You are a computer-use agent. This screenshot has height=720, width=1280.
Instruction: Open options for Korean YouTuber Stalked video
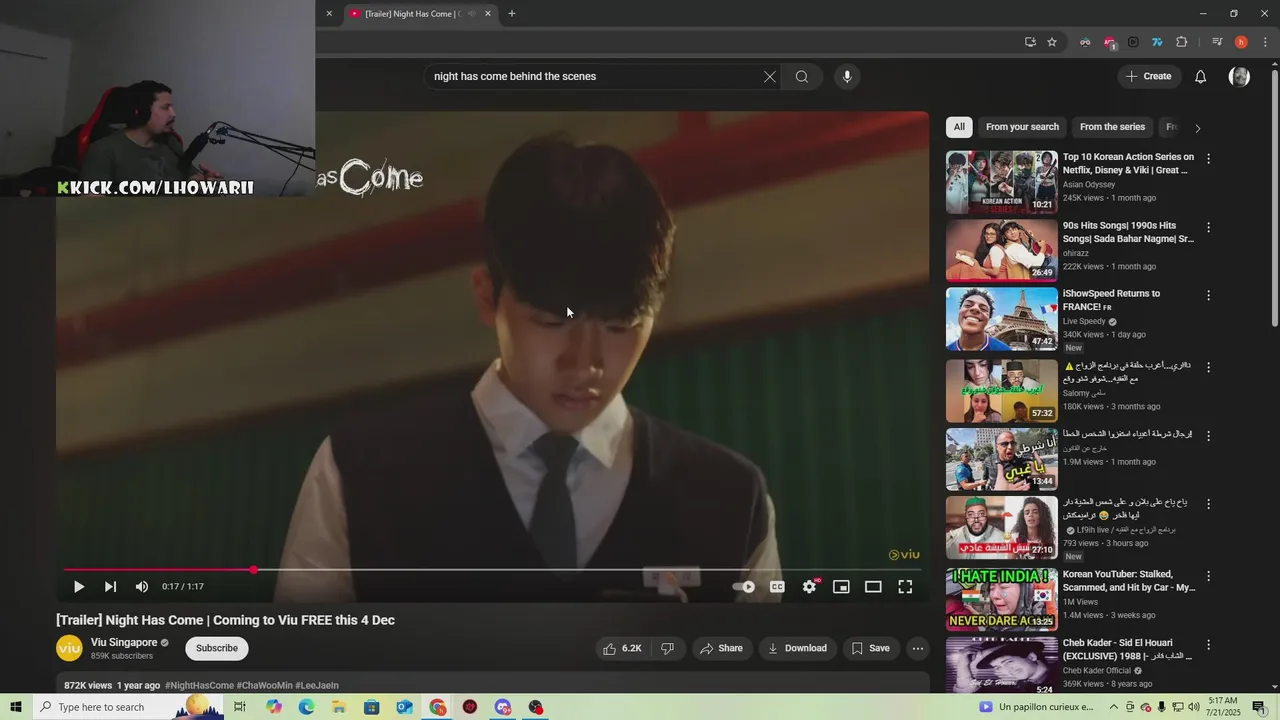coord(1208,577)
